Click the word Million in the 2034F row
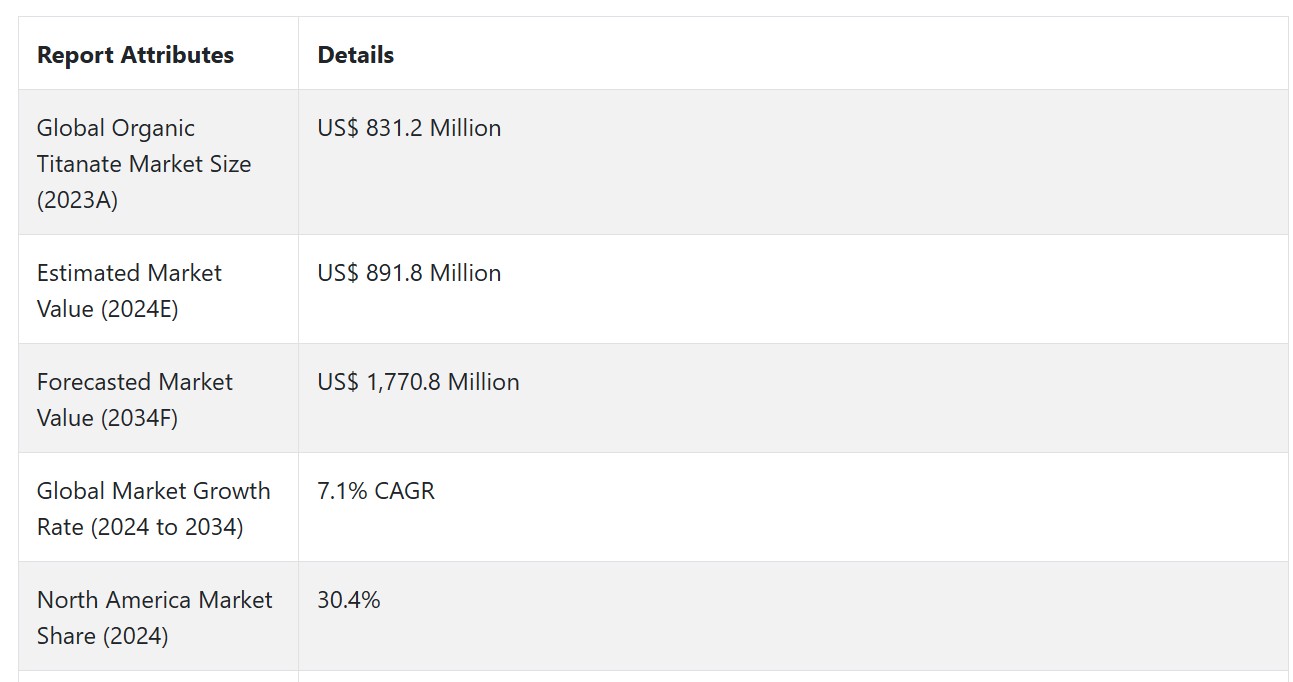This screenshot has height=682, width=1293. coord(484,382)
